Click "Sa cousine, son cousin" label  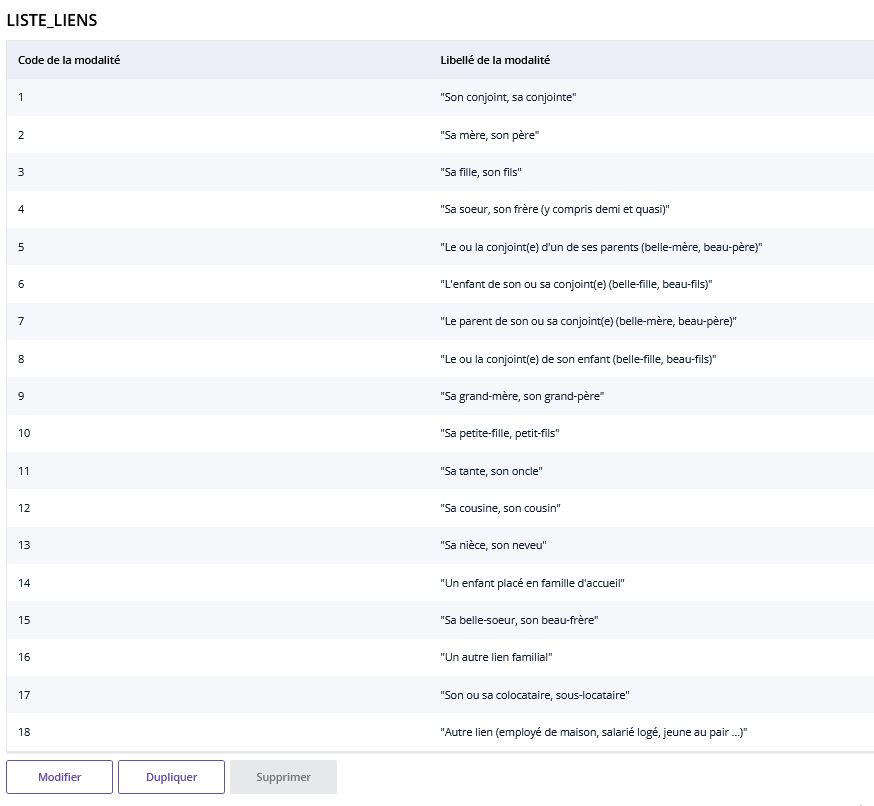pos(500,508)
